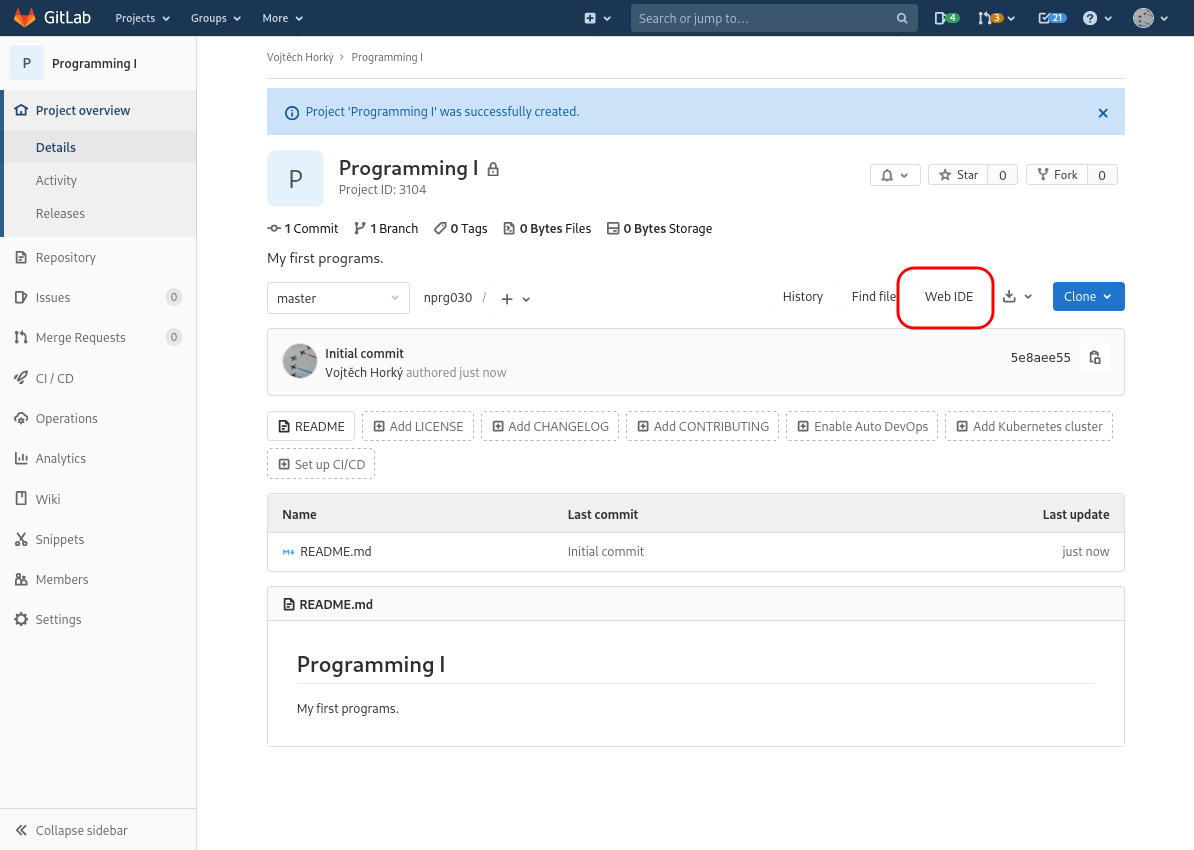
Task: Click the GitLab logo
Action: coord(52,18)
